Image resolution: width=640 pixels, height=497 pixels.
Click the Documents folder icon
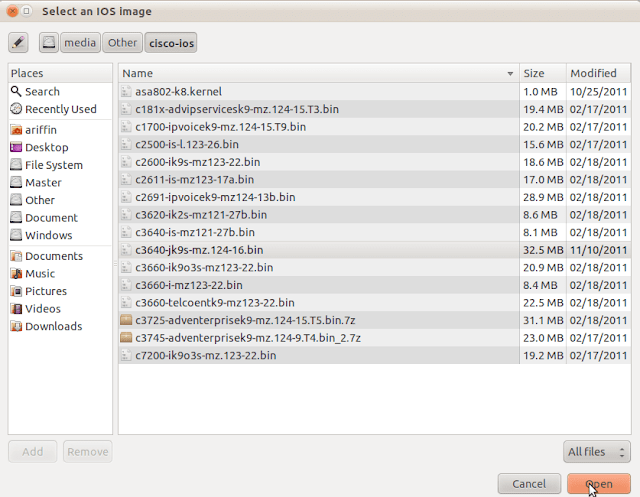pos(16,256)
